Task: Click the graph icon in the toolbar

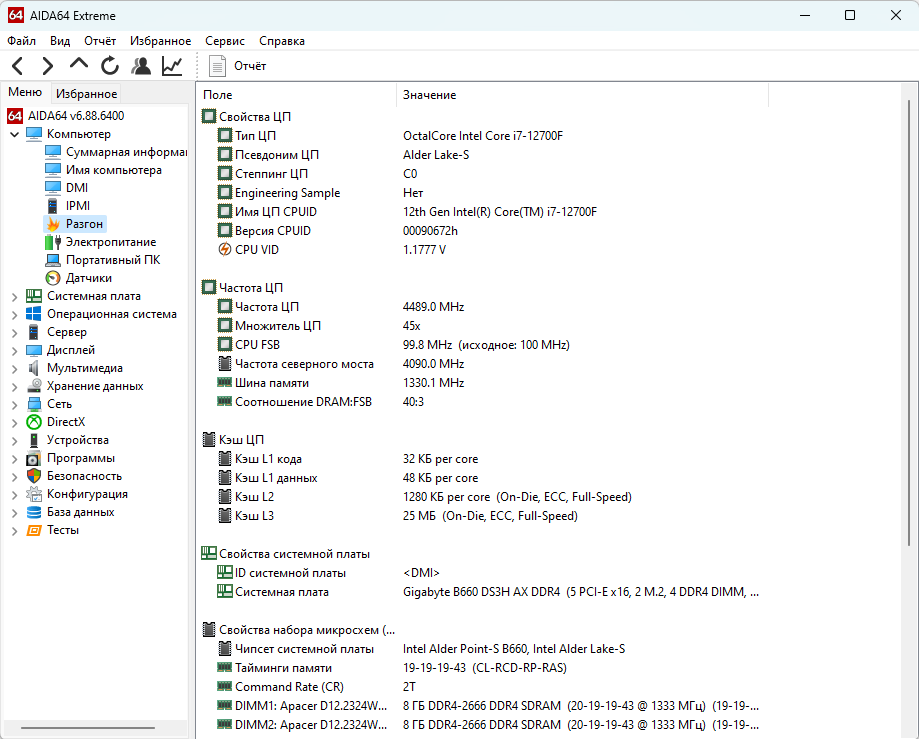Action: click(170, 64)
